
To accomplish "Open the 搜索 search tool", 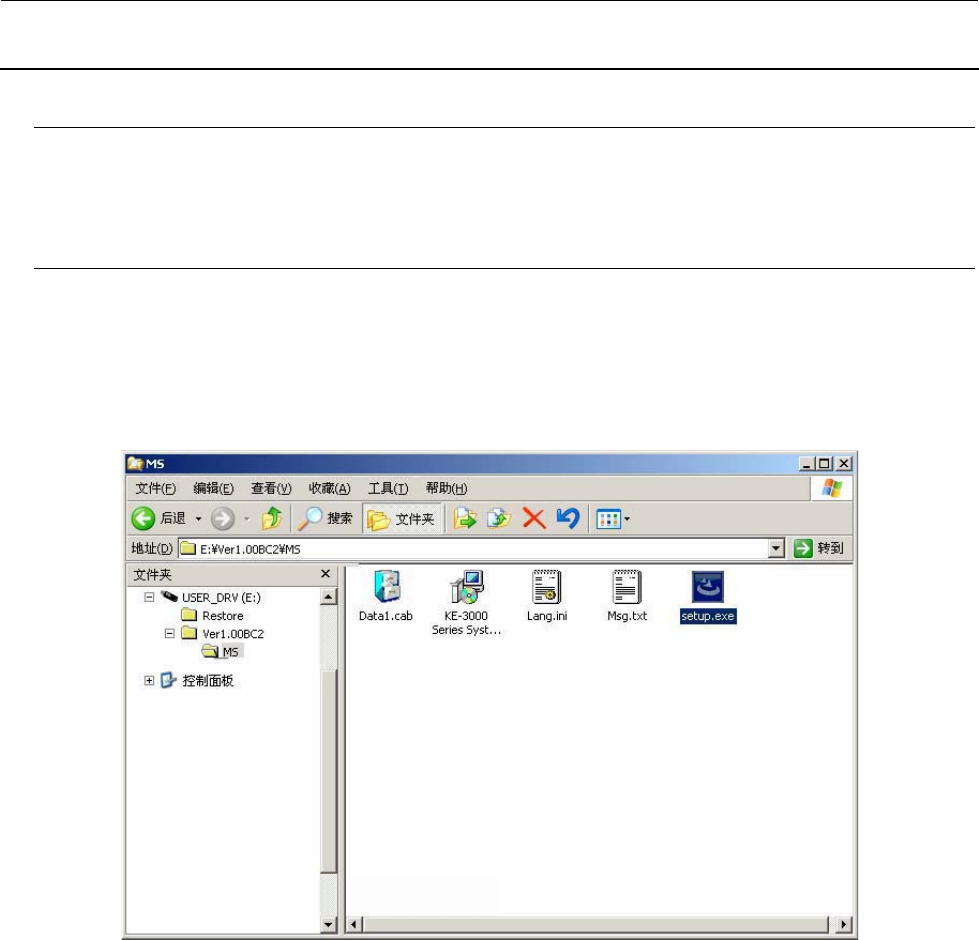I will click(325, 518).
